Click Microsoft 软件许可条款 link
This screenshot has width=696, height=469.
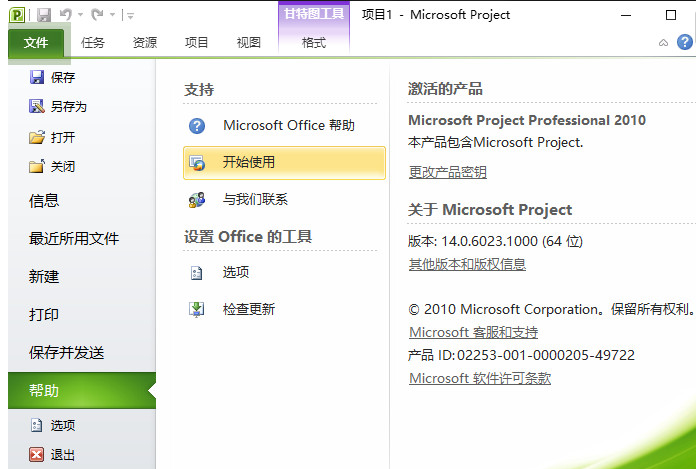(x=479, y=378)
